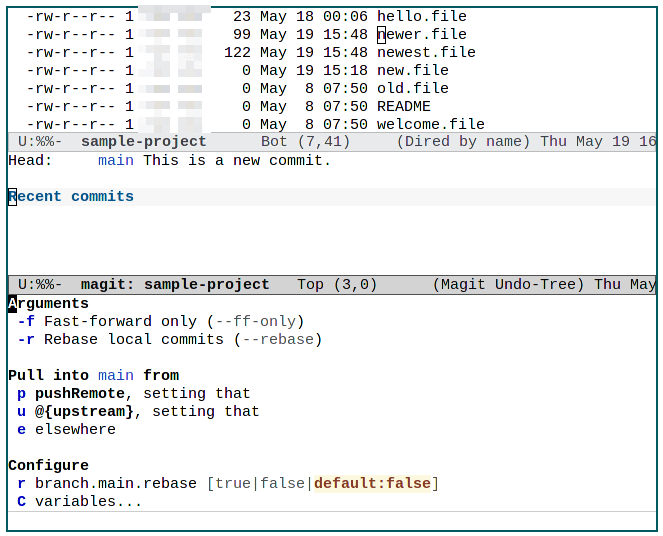
Task: Open old.file from the file listing
Action: coord(412,88)
